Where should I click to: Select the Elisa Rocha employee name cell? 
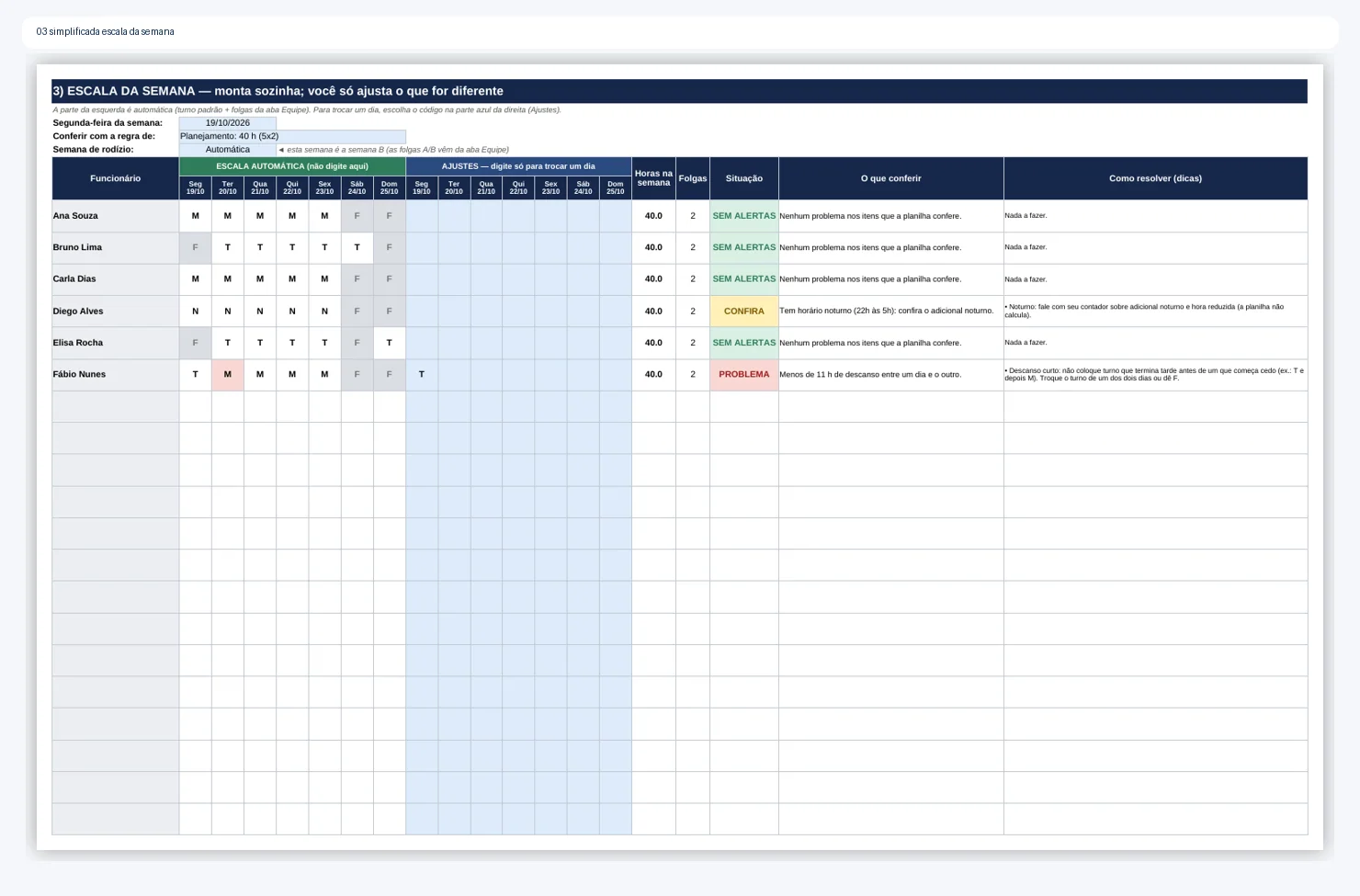coord(116,343)
